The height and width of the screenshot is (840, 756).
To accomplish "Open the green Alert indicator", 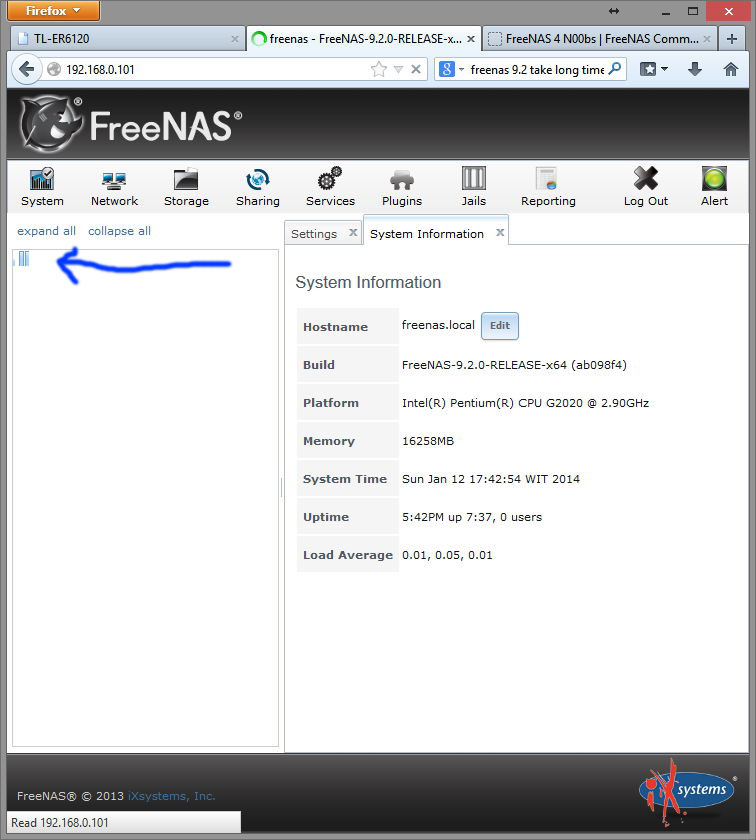I will tap(714, 178).
